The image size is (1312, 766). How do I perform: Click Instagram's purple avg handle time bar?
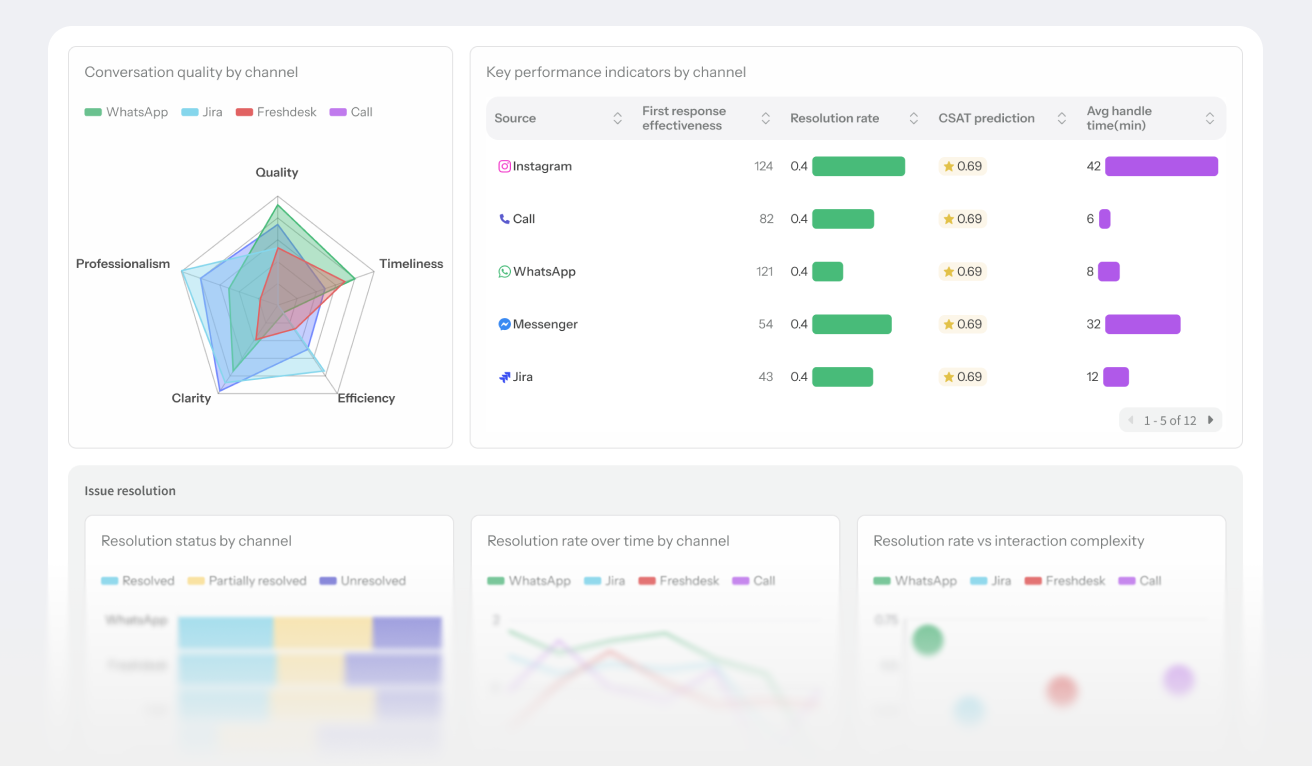point(1161,167)
